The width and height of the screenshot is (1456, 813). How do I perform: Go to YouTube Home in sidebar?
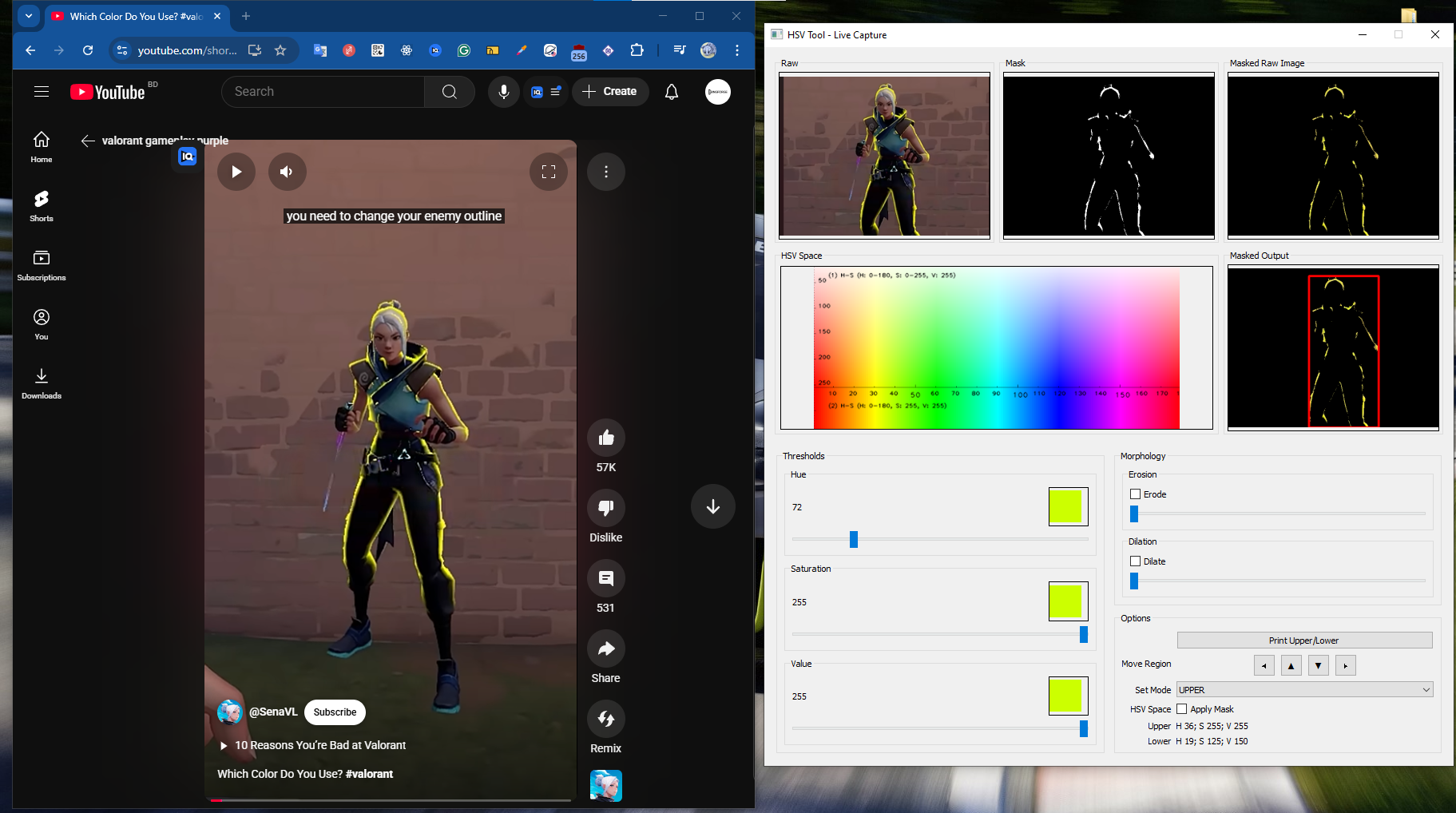[x=42, y=147]
